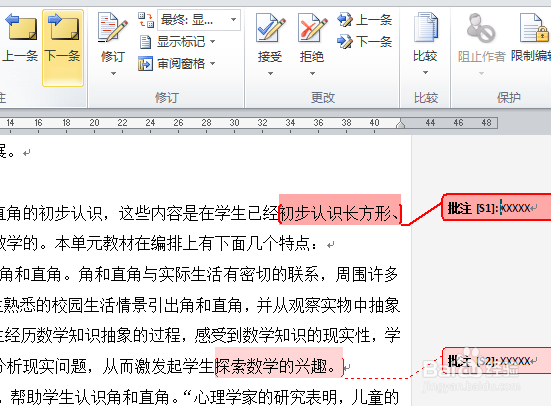Click the Compare (比较) documents icon
This screenshot has height=406, width=551.
click(426, 27)
